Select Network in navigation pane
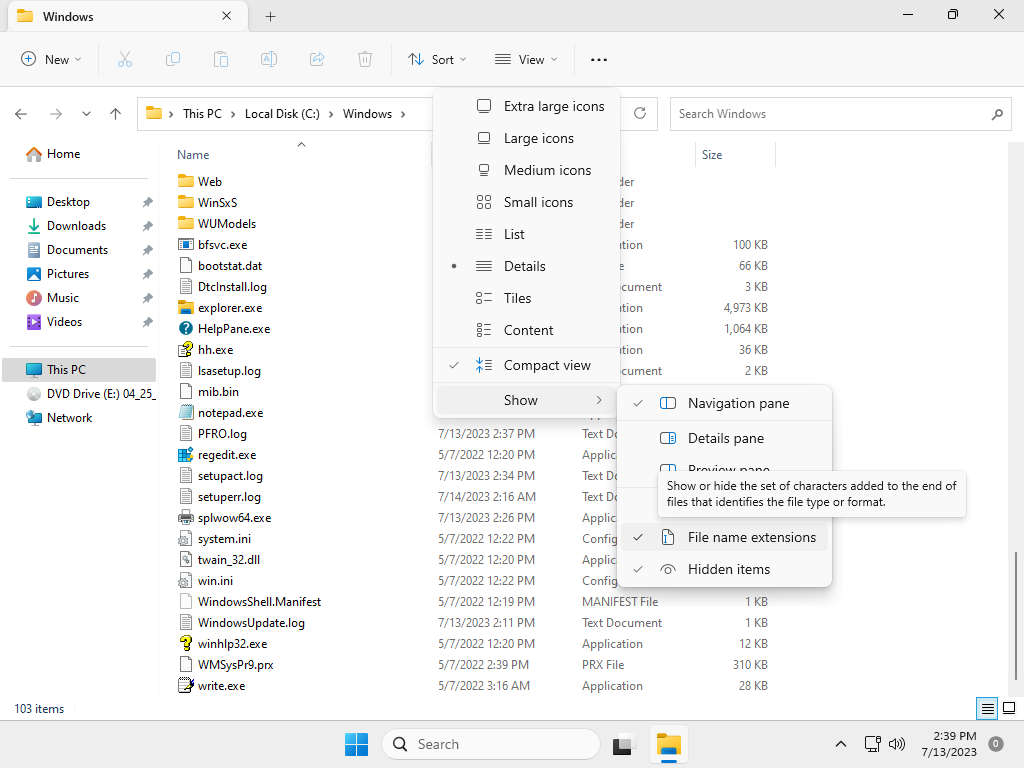1024x768 pixels. (x=69, y=418)
